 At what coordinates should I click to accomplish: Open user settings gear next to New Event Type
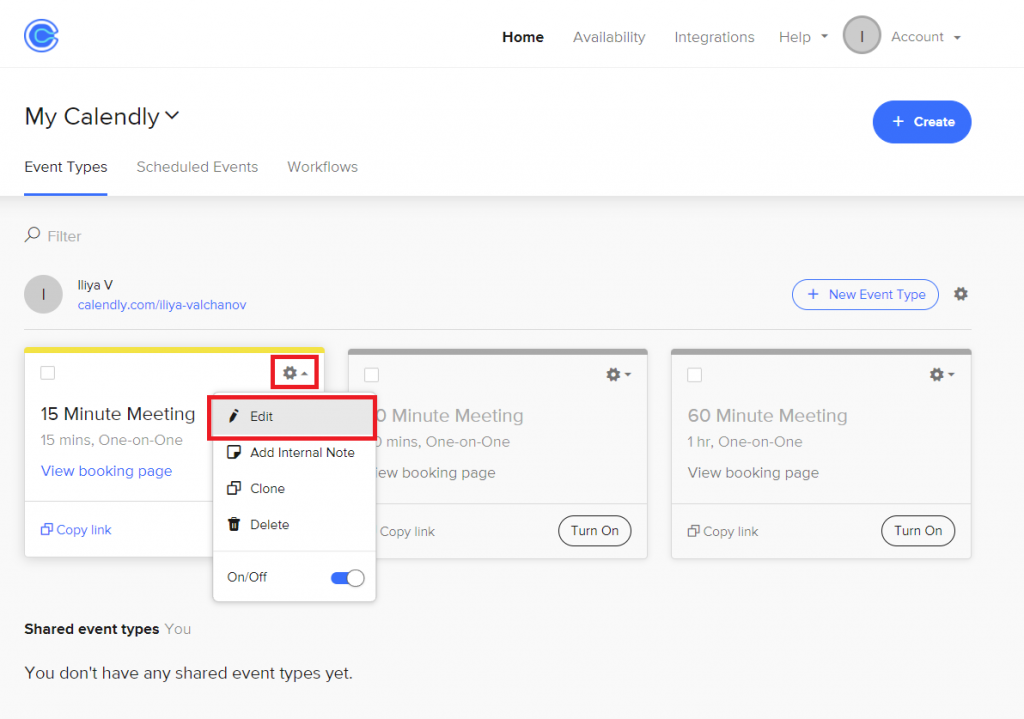click(960, 294)
